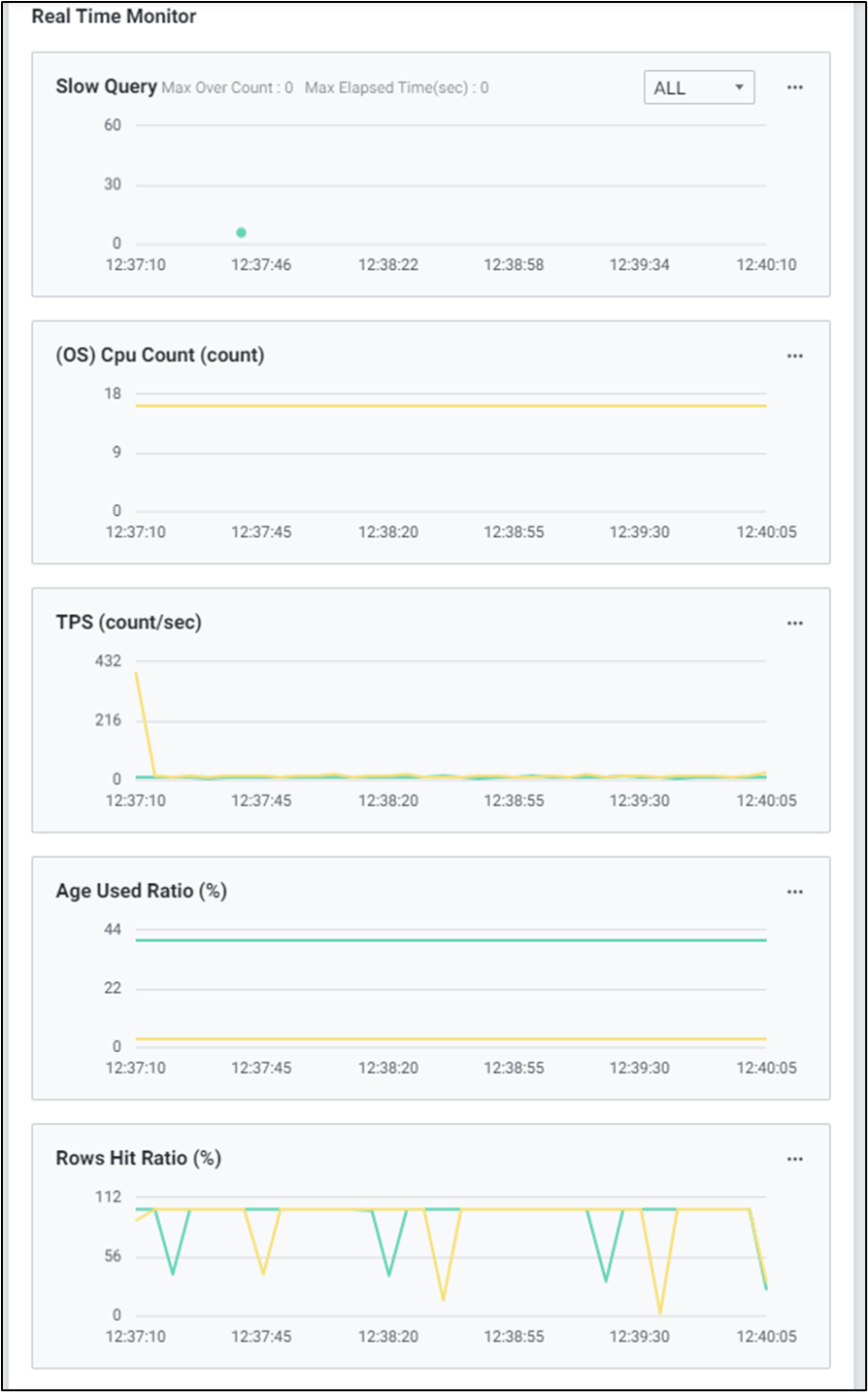Expand the ALL dropdown in Slow Query
868x1392 pixels.
point(698,87)
